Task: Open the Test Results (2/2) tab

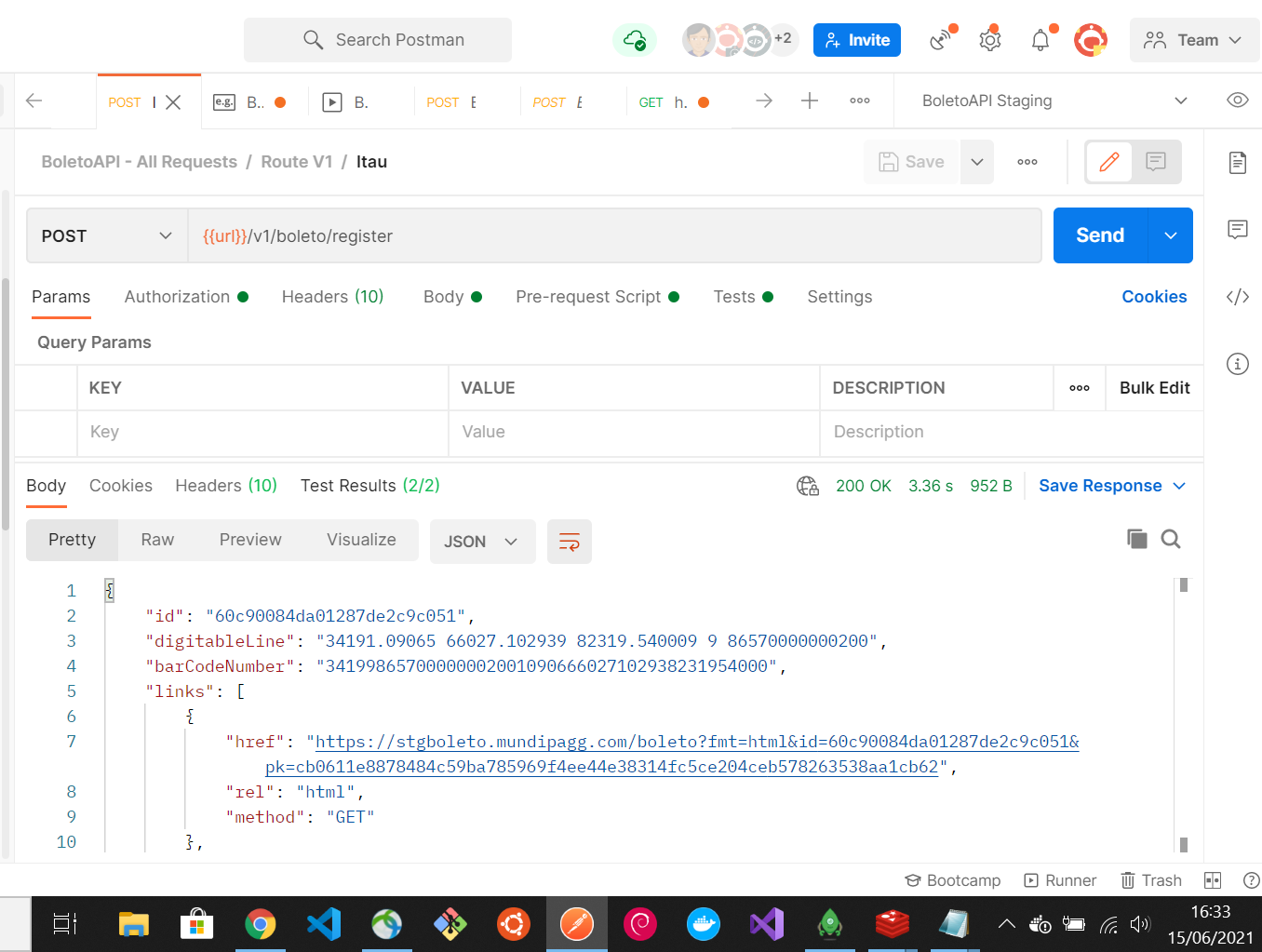Action: click(x=370, y=486)
